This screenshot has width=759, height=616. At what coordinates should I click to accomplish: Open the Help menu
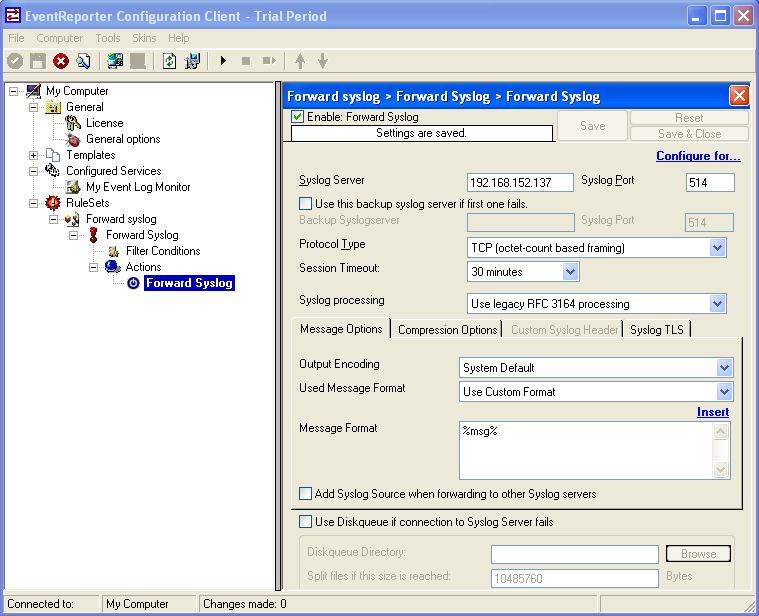click(x=179, y=38)
